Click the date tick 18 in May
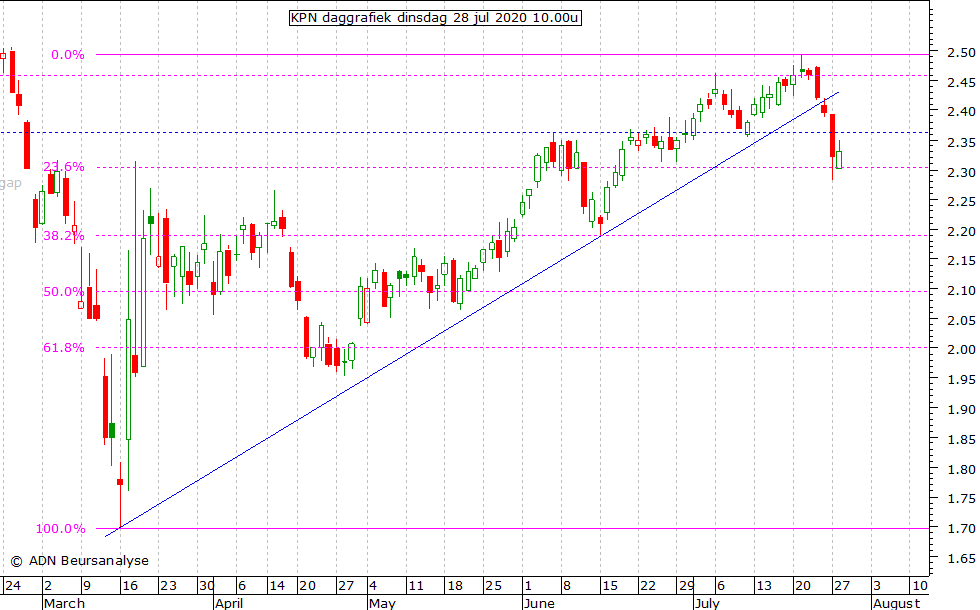This screenshot has width=980, height=610. point(455,586)
